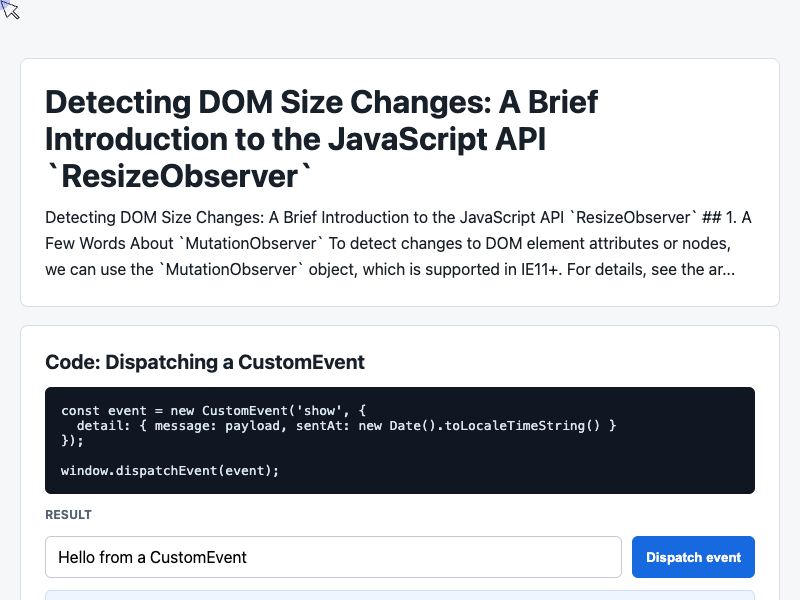Click JavaScript API in the large title
The width and height of the screenshot is (800, 600).
point(437,139)
